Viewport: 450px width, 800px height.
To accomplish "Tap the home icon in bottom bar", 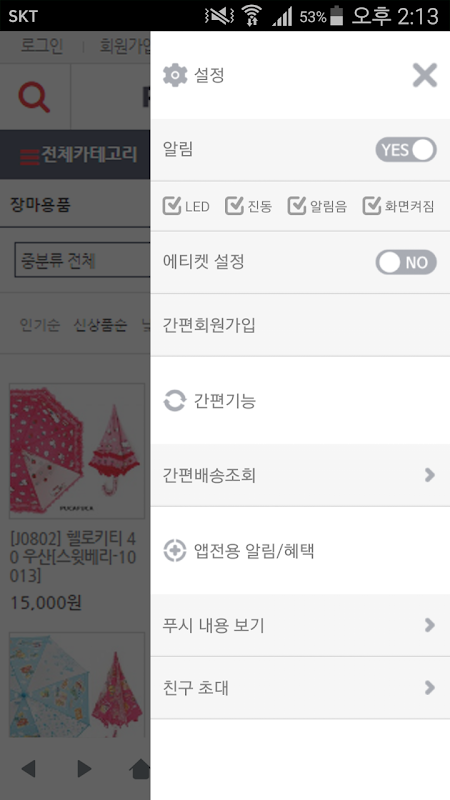I will pyautogui.click(x=140, y=768).
